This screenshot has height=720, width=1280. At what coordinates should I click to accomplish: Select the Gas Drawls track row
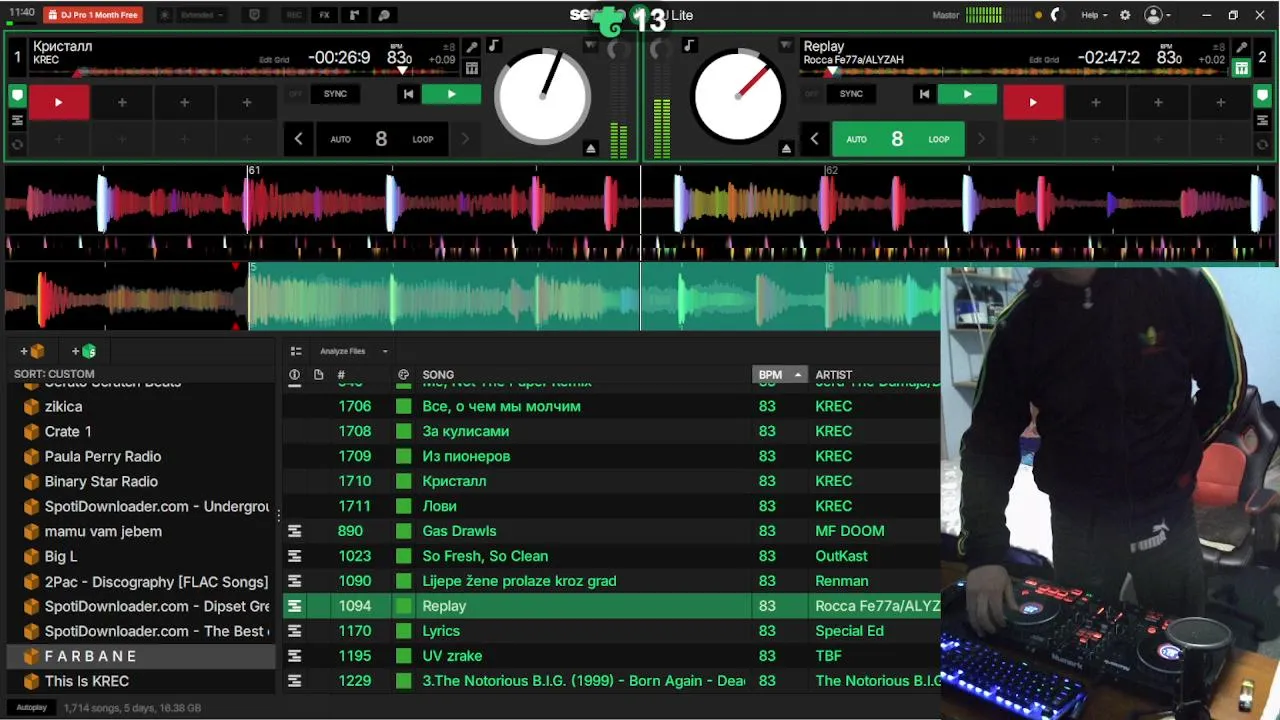click(612, 531)
